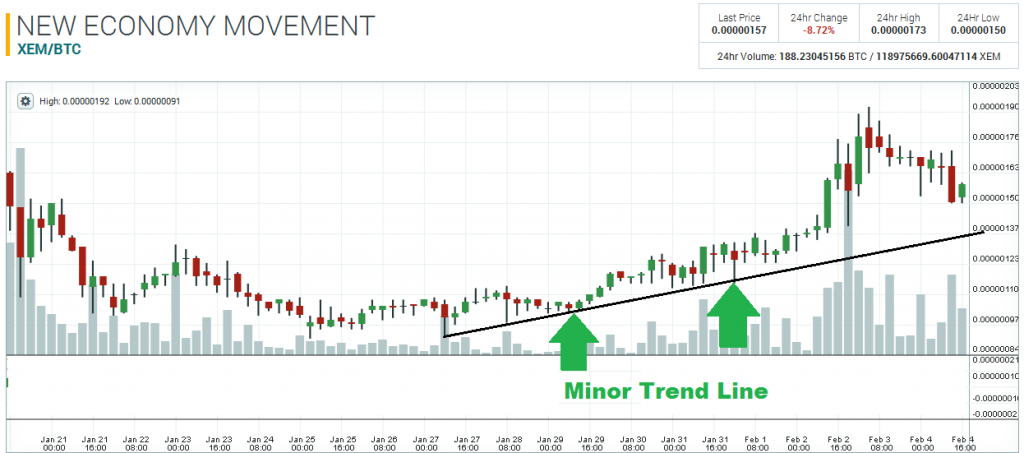This screenshot has height=453, width=1024.
Task: Click the Jan 22 08:00 time axis label
Action: [136, 443]
